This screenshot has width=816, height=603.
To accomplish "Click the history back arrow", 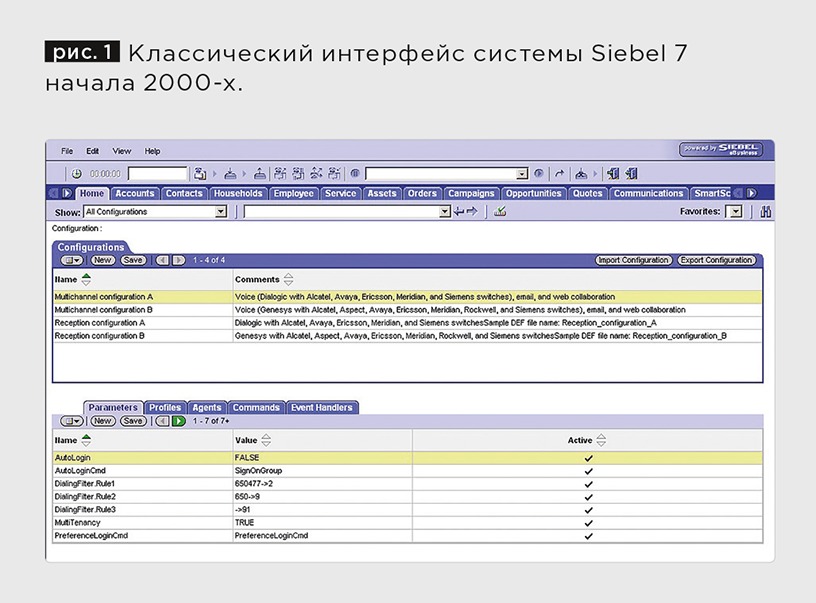I will [458, 211].
